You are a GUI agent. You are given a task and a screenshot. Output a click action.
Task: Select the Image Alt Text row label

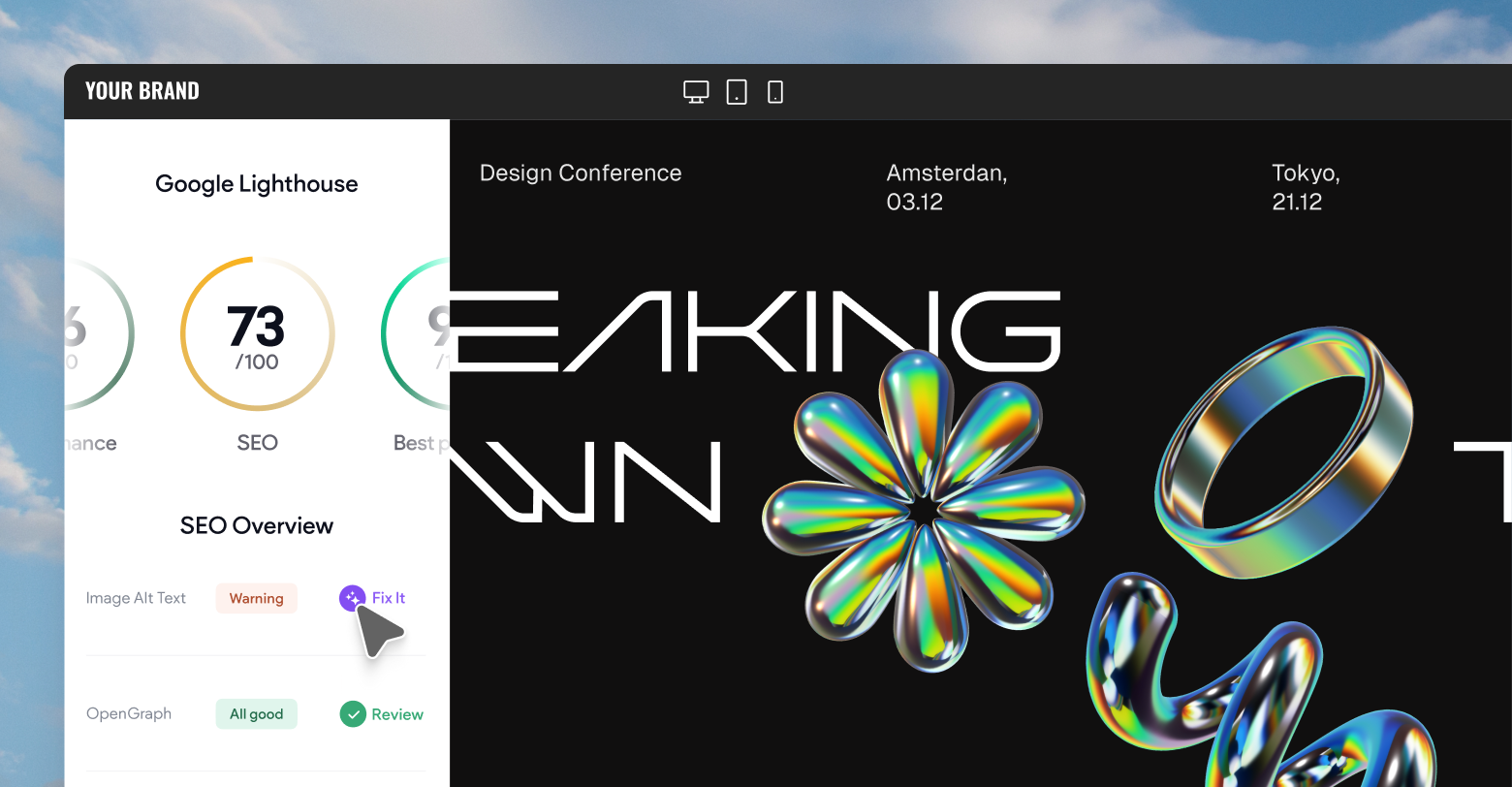[136, 598]
